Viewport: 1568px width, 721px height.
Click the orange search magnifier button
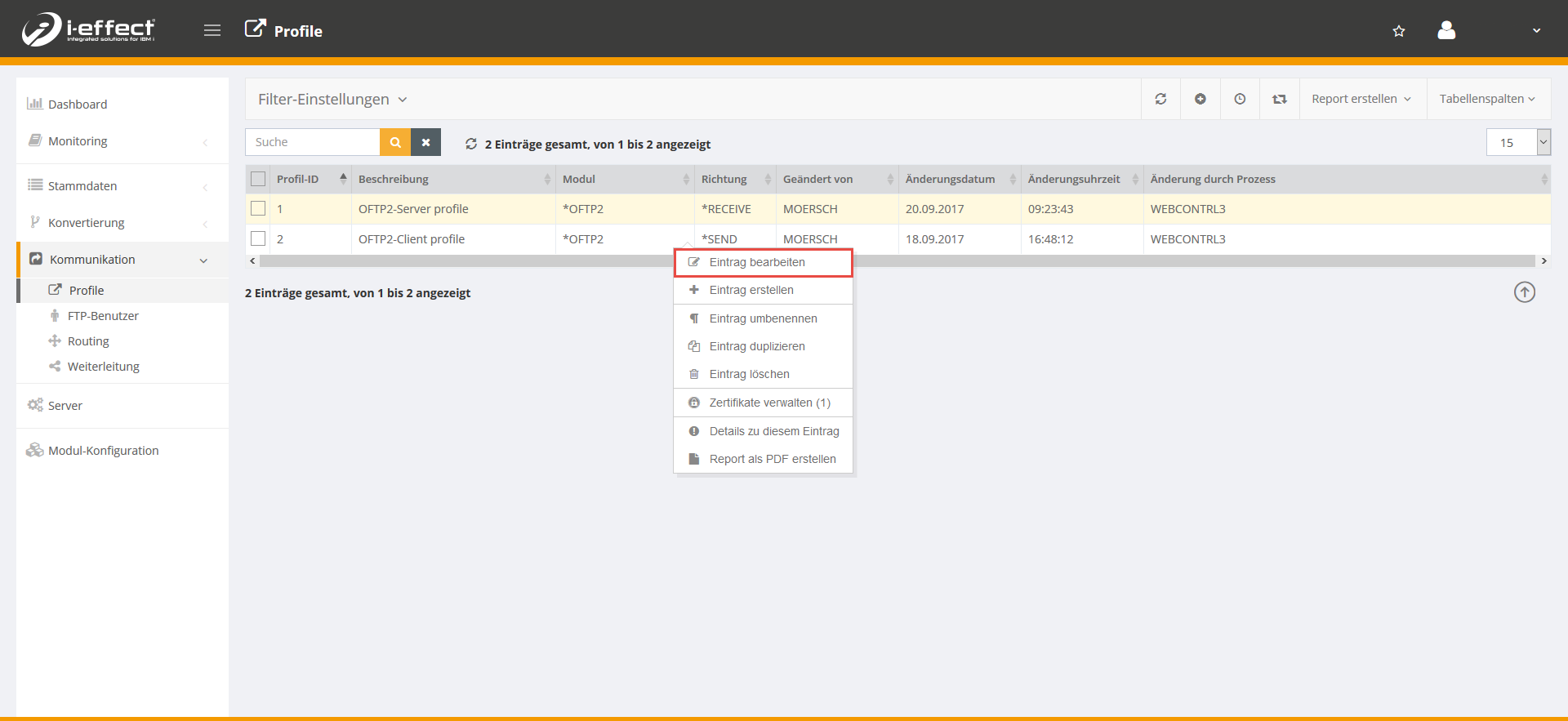(x=395, y=142)
